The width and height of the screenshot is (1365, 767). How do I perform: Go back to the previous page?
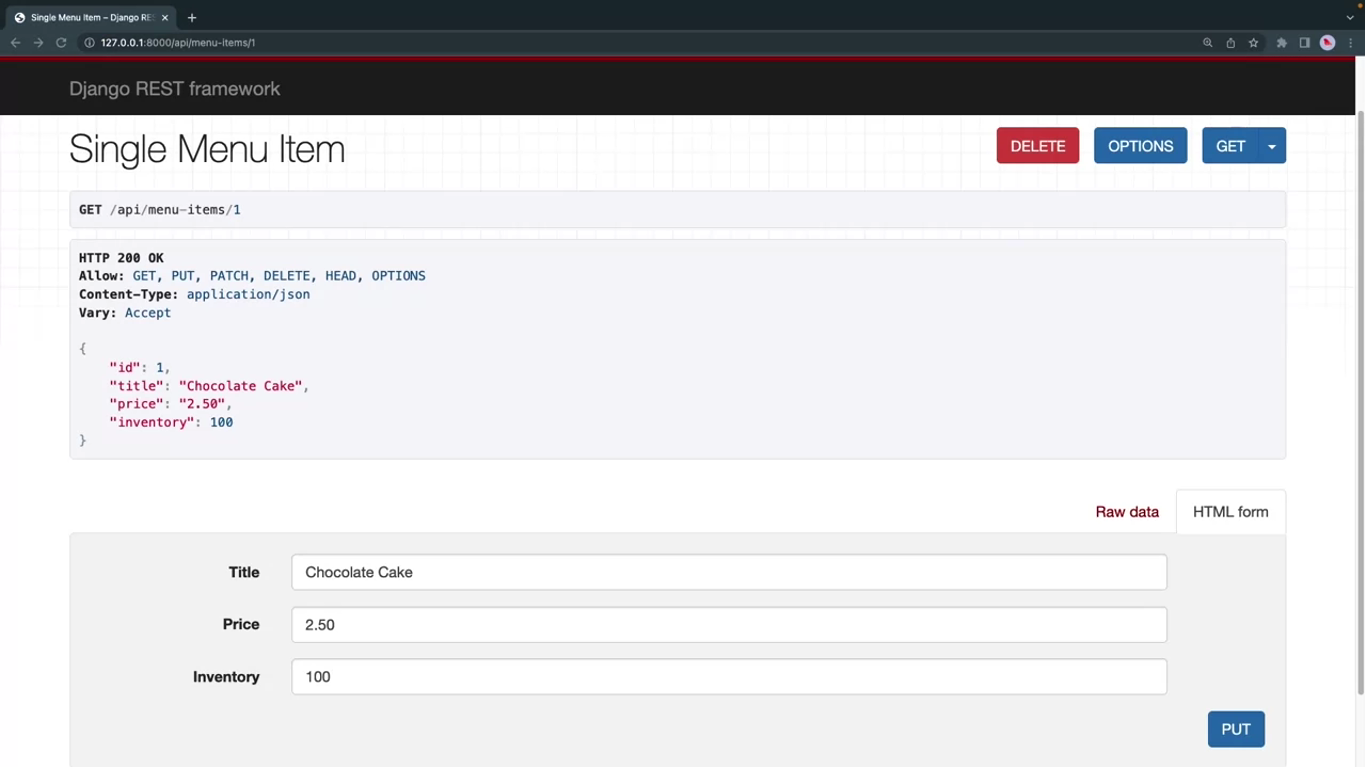15,43
